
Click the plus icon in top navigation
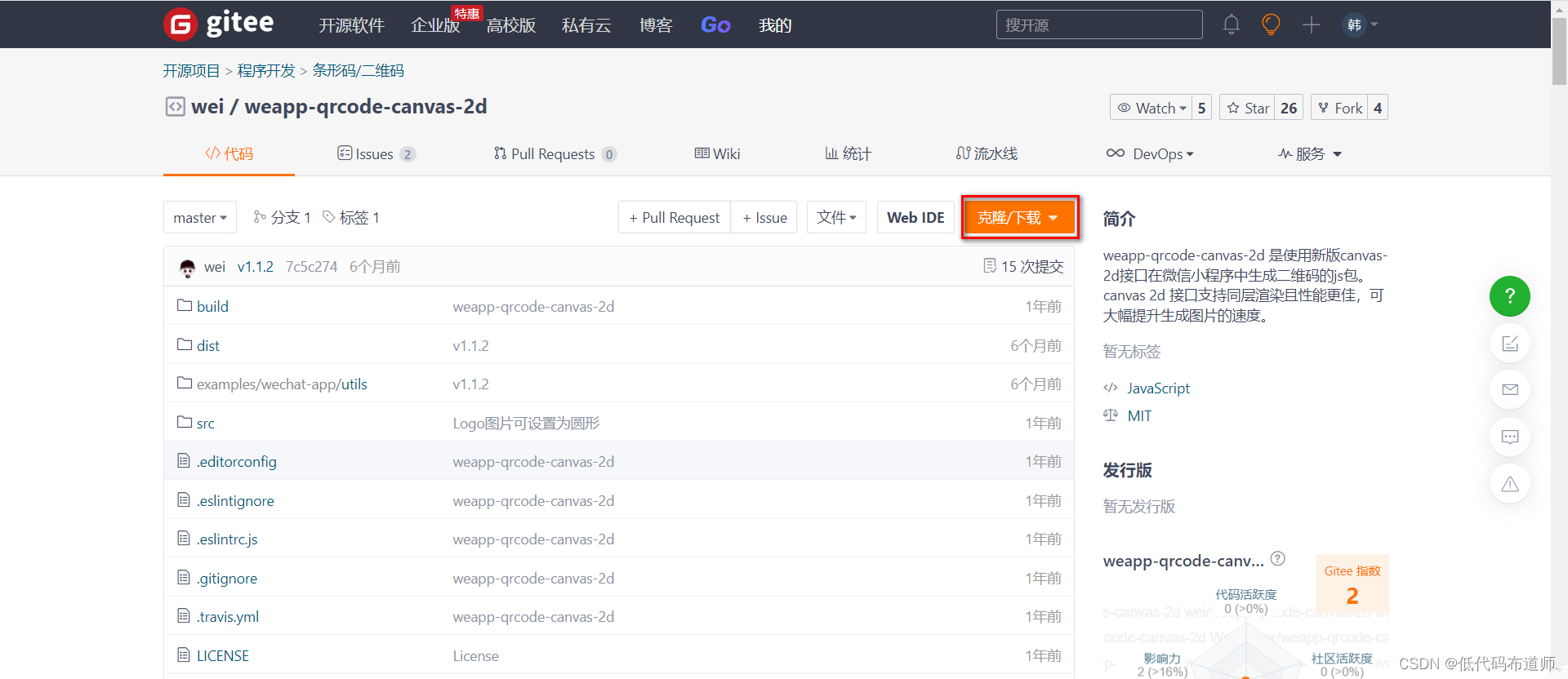pyautogui.click(x=1312, y=24)
